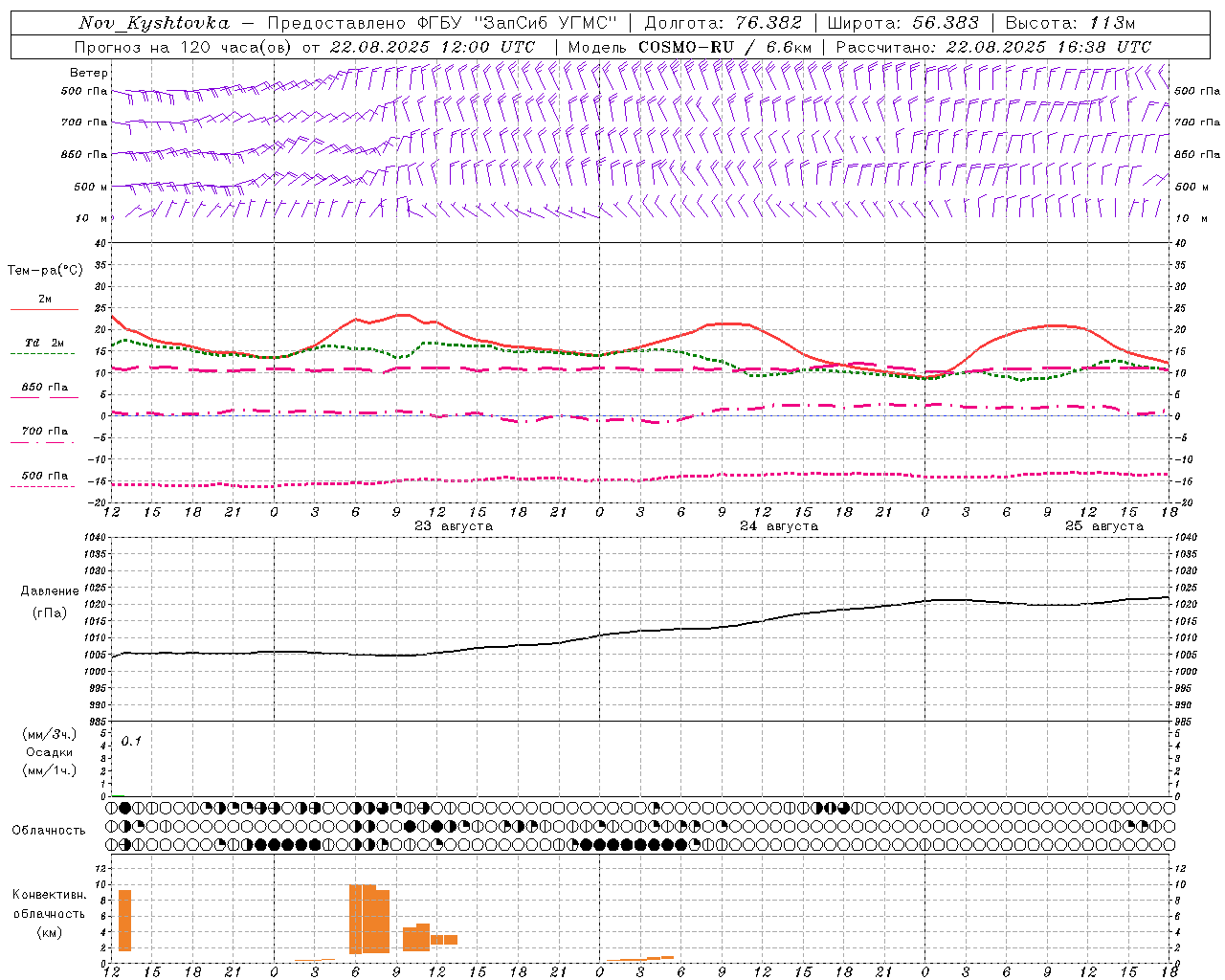Click the '23 августа' date label

click(454, 526)
